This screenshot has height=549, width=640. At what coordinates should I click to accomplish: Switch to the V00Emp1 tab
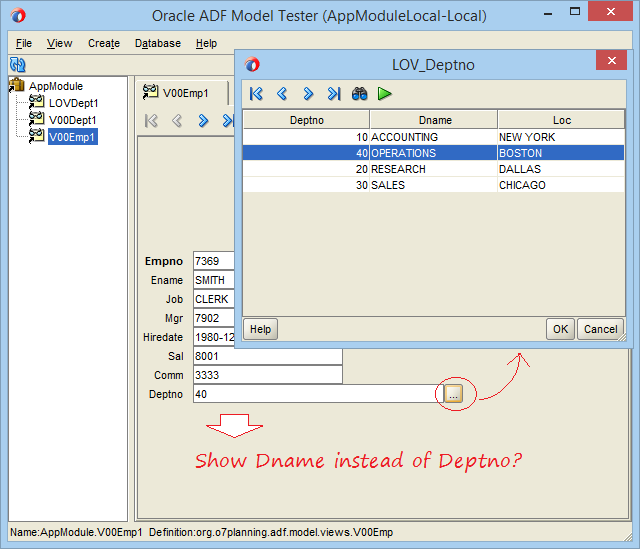tap(182, 93)
